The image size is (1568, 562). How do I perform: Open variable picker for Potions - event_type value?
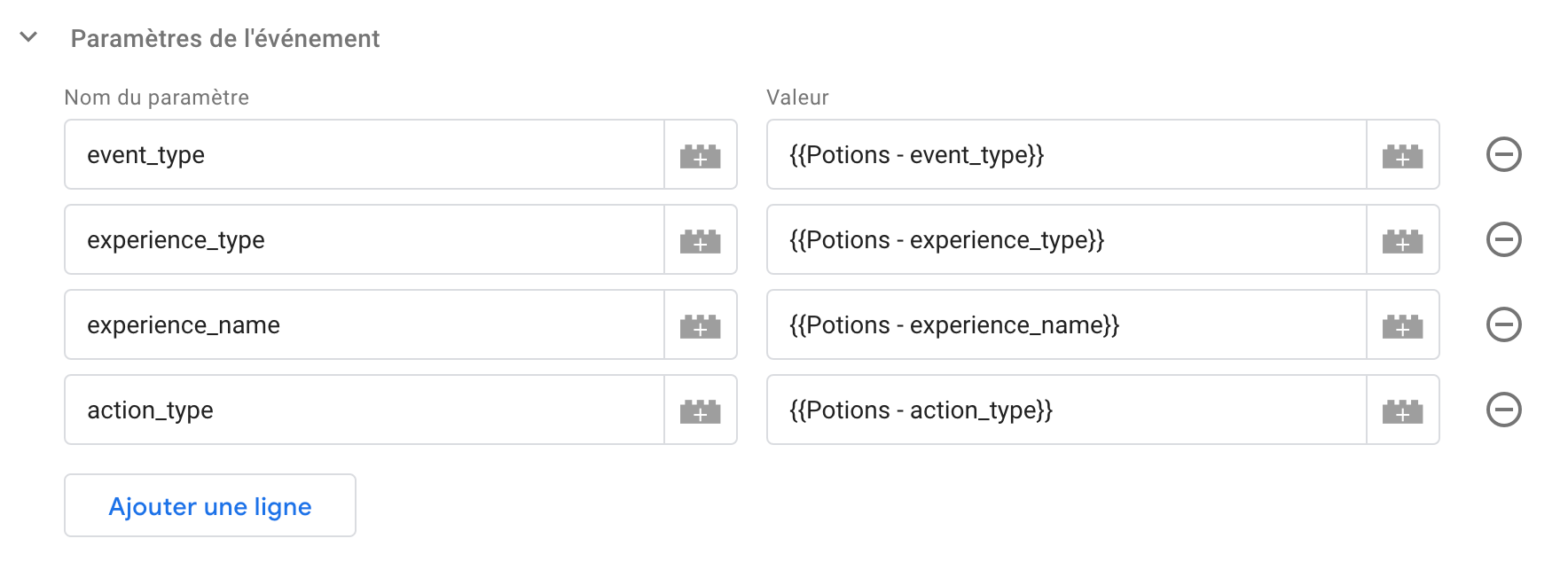pyautogui.click(x=1403, y=155)
